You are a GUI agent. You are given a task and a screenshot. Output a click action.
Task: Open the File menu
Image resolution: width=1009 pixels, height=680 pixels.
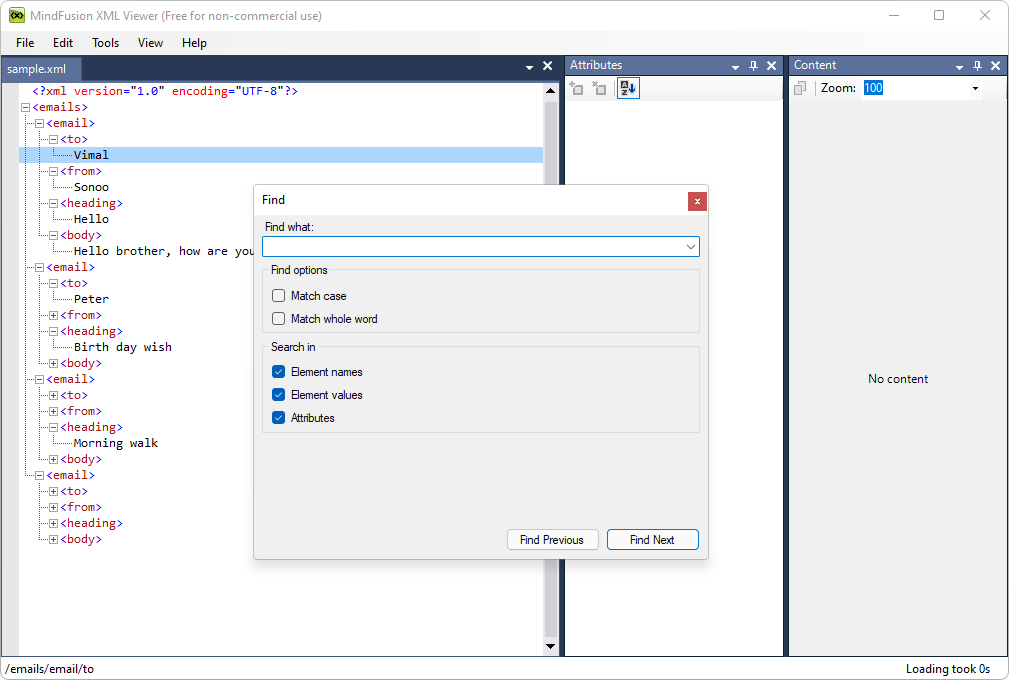(x=25, y=43)
